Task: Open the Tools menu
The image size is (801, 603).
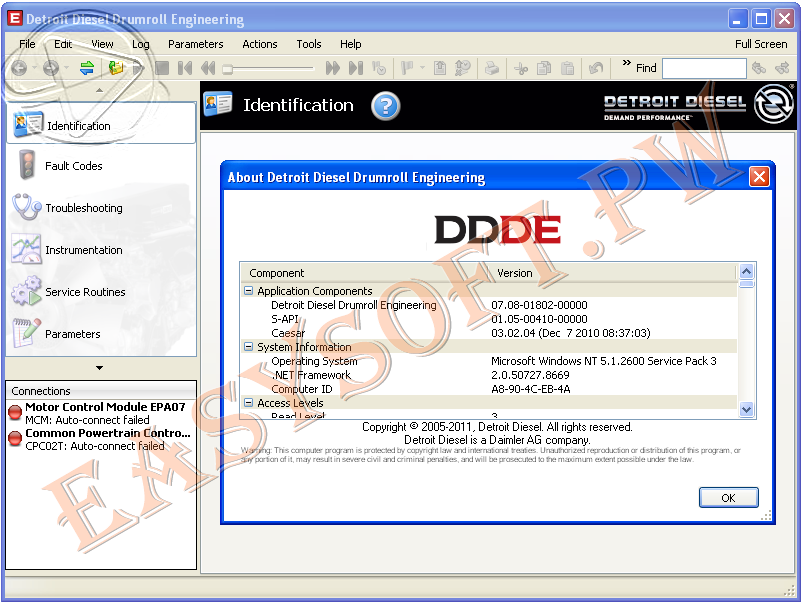Action: coord(309,44)
